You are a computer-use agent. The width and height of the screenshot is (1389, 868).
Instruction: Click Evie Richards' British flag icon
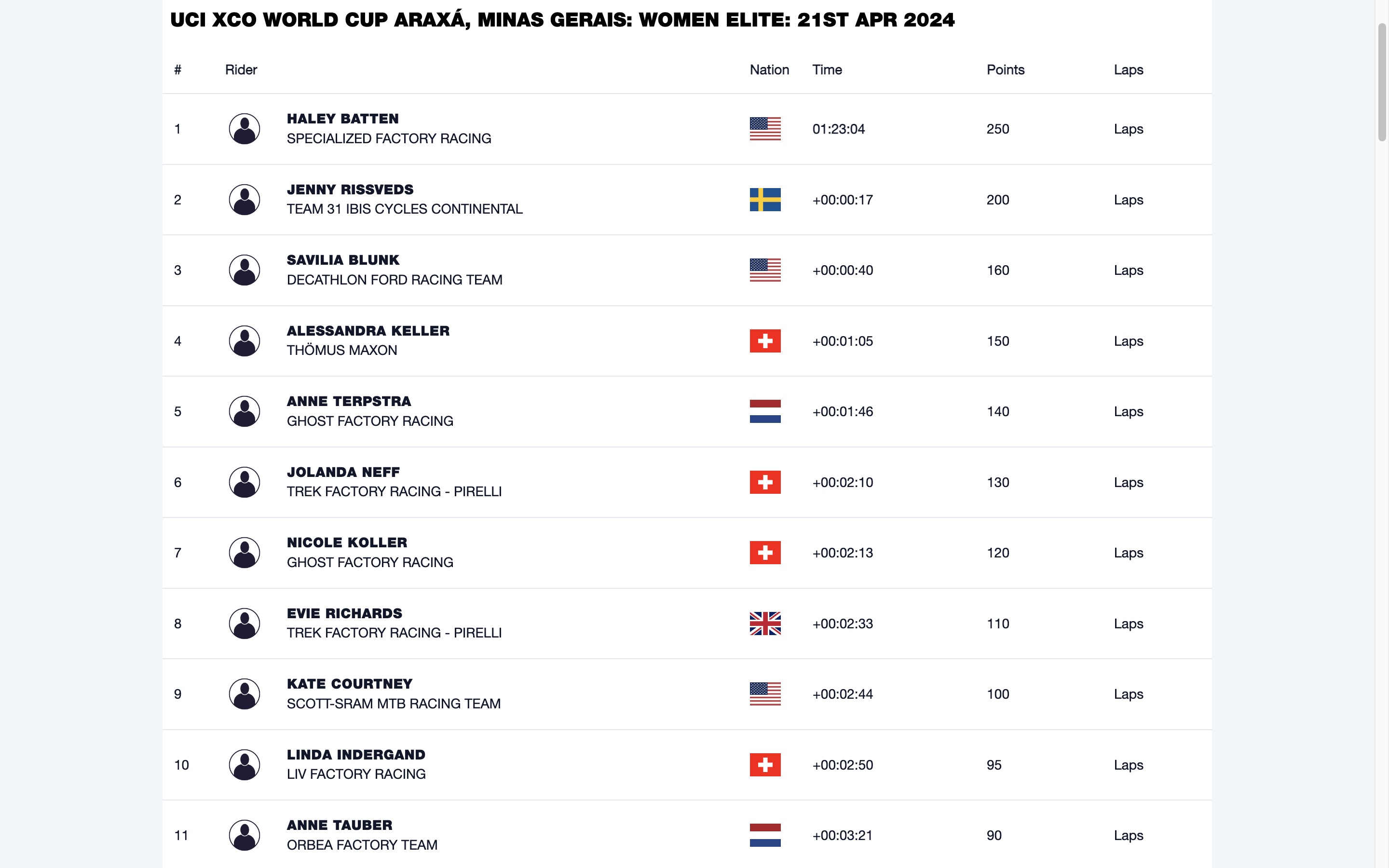click(x=764, y=624)
